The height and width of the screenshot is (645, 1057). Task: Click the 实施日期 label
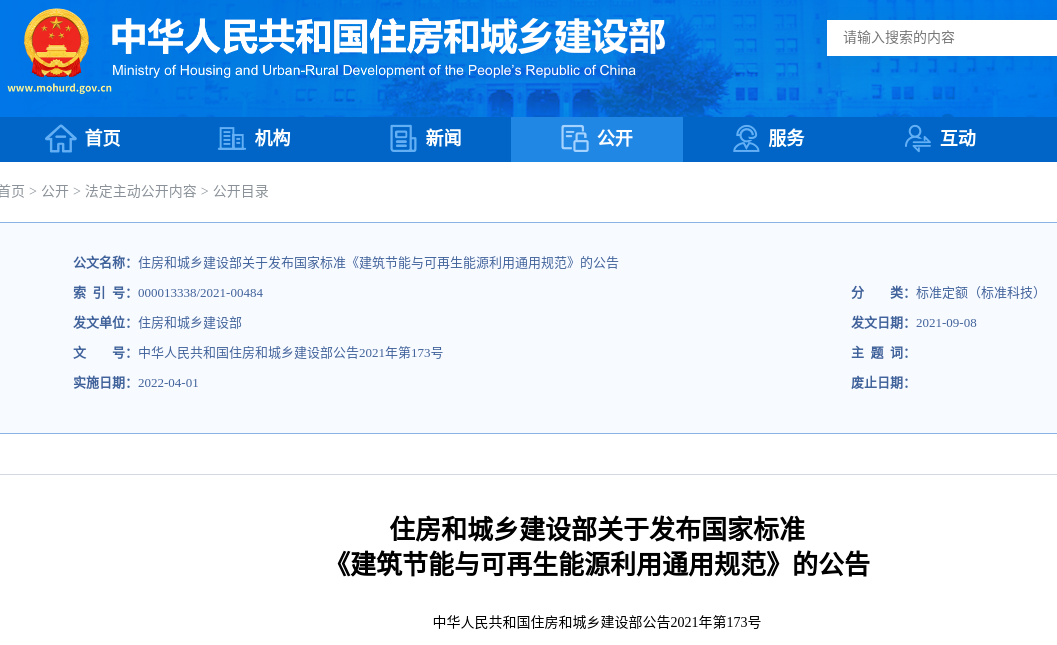click(x=102, y=383)
